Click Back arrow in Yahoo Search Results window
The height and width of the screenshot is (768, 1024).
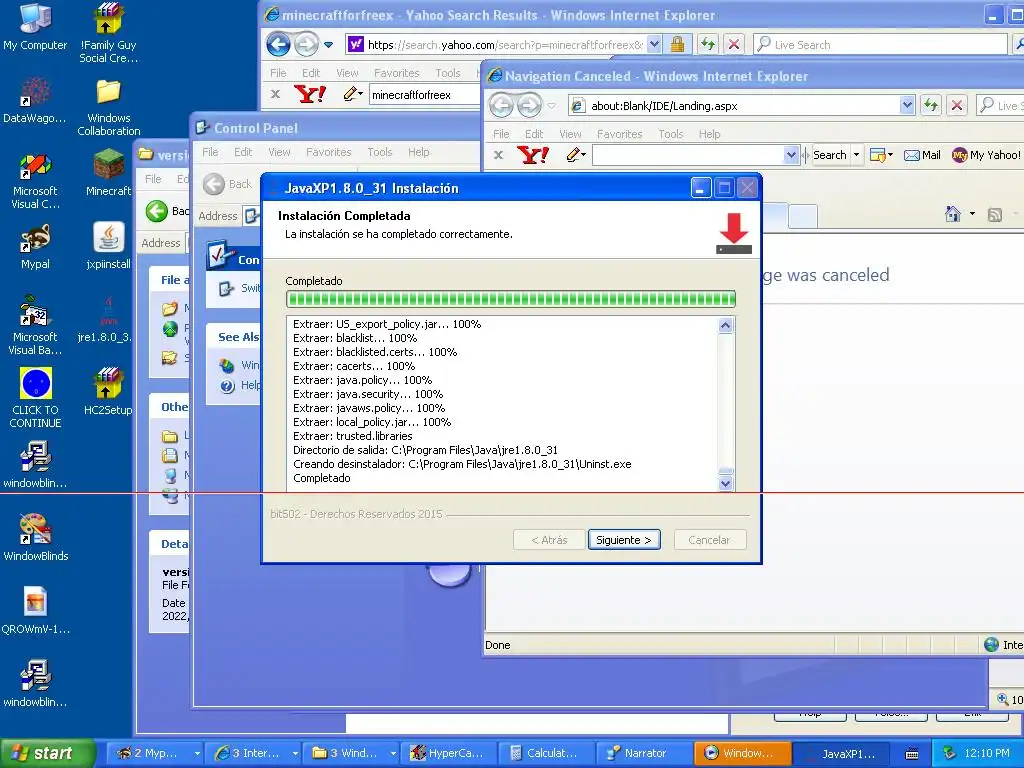278,44
